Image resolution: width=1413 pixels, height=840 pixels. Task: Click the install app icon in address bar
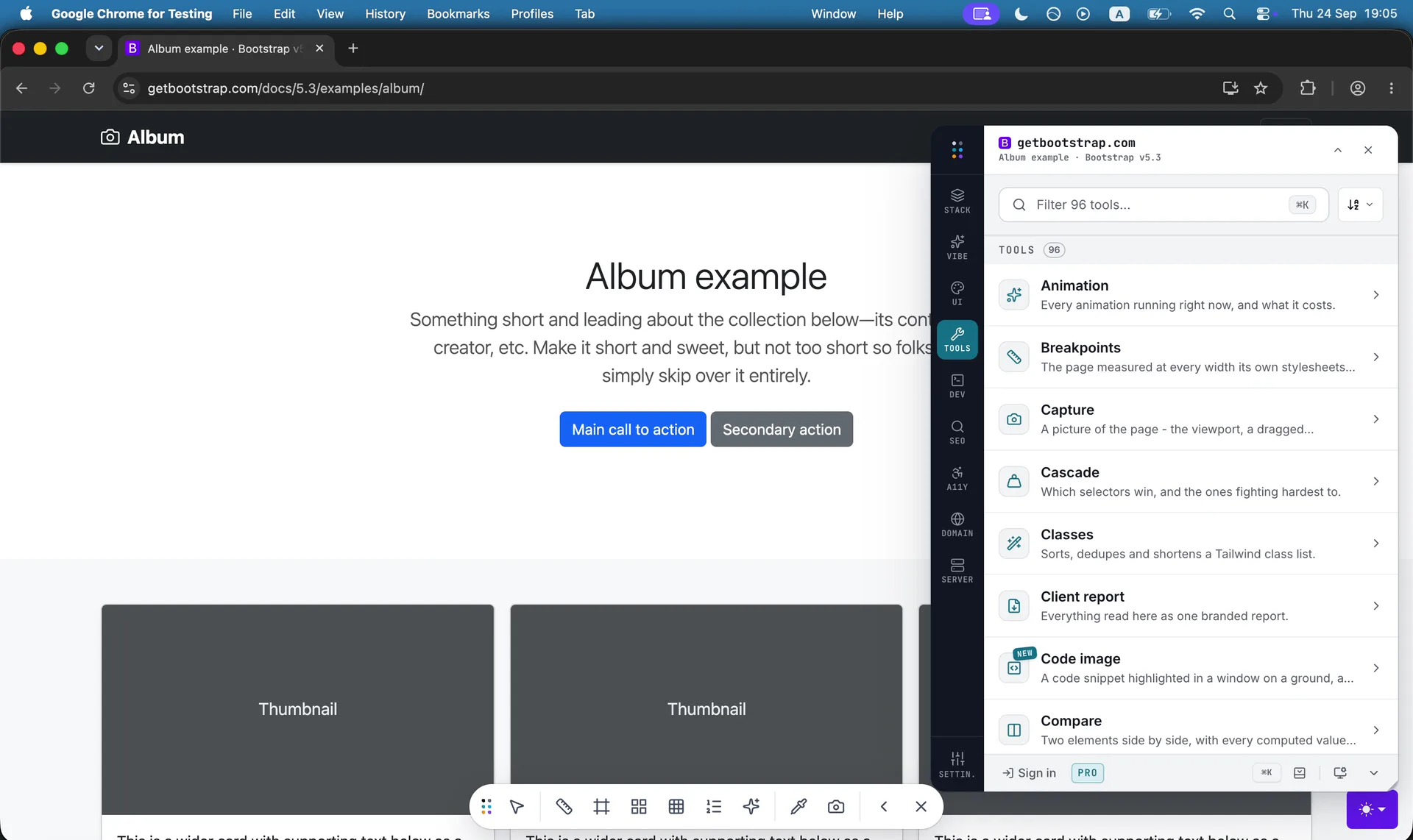(x=1230, y=88)
